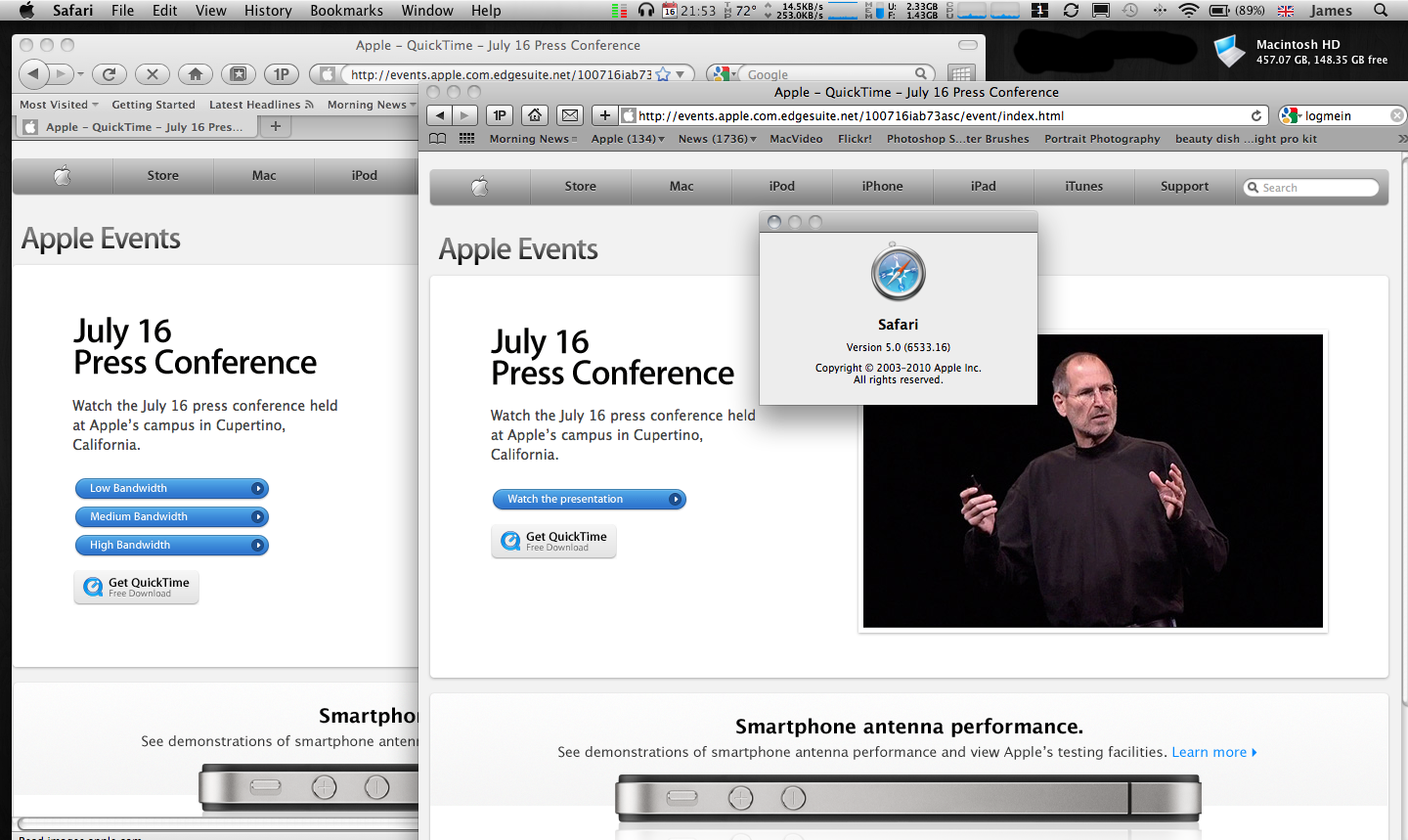Click the sync arrows menu bar icon
This screenshot has width=1408, height=840.
tap(1072, 11)
